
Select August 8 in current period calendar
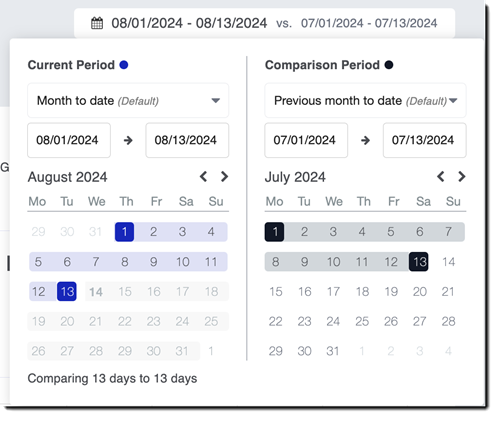point(124,262)
